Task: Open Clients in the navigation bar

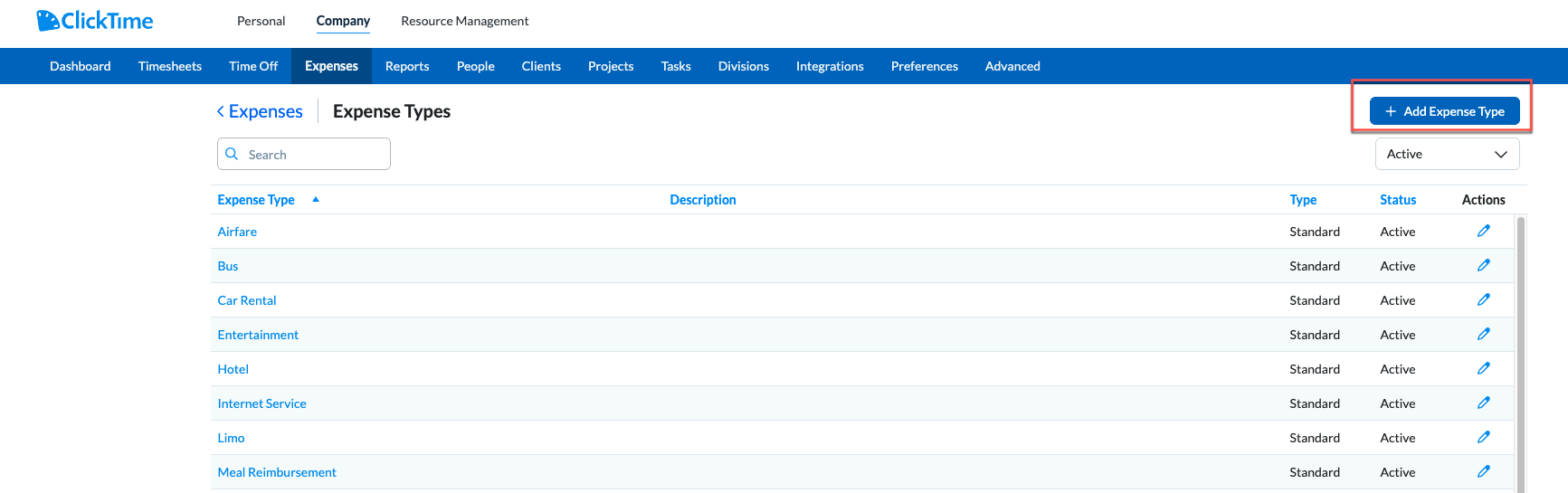Action: point(541,66)
